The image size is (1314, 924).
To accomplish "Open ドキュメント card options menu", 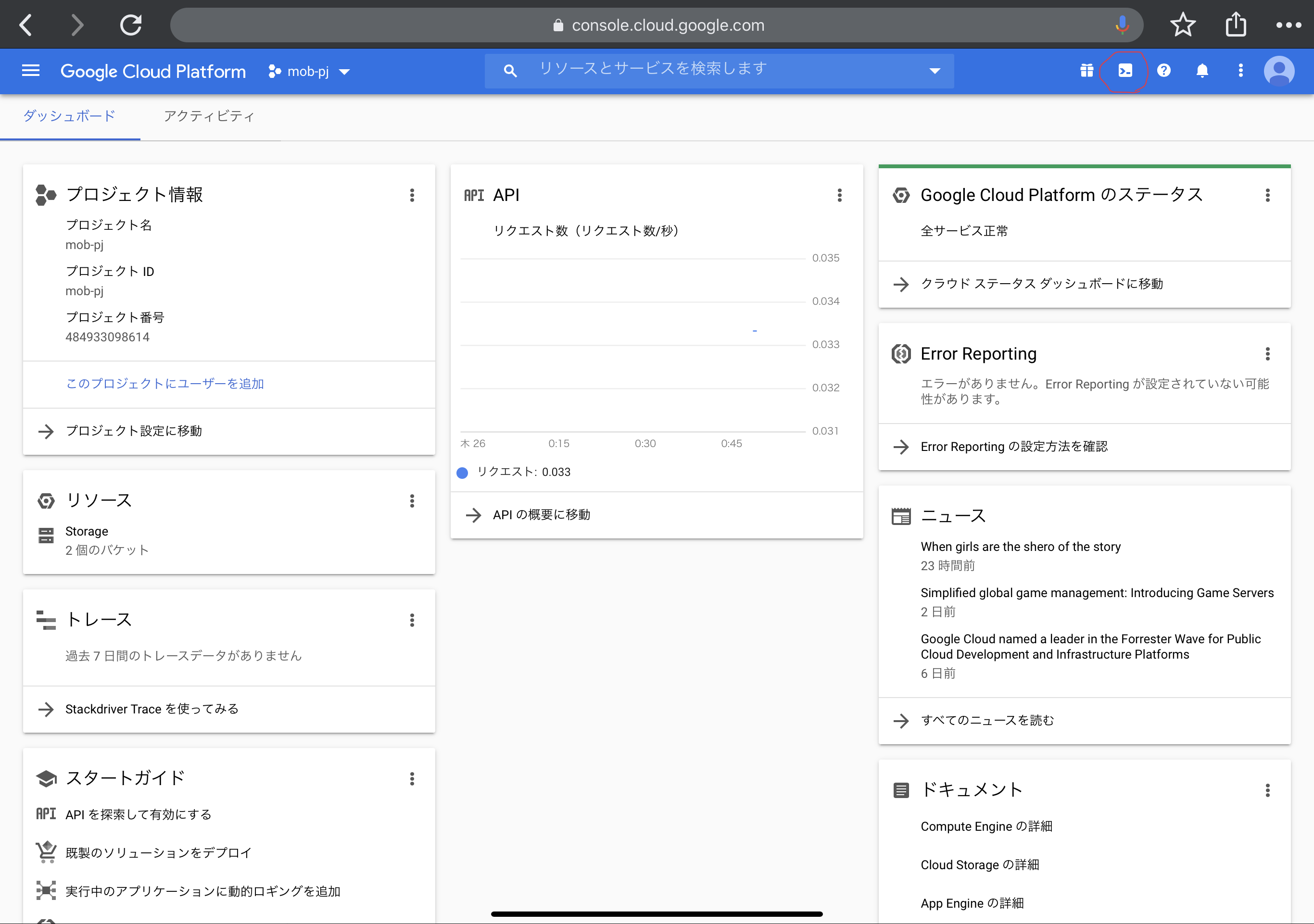I will click(x=1268, y=790).
